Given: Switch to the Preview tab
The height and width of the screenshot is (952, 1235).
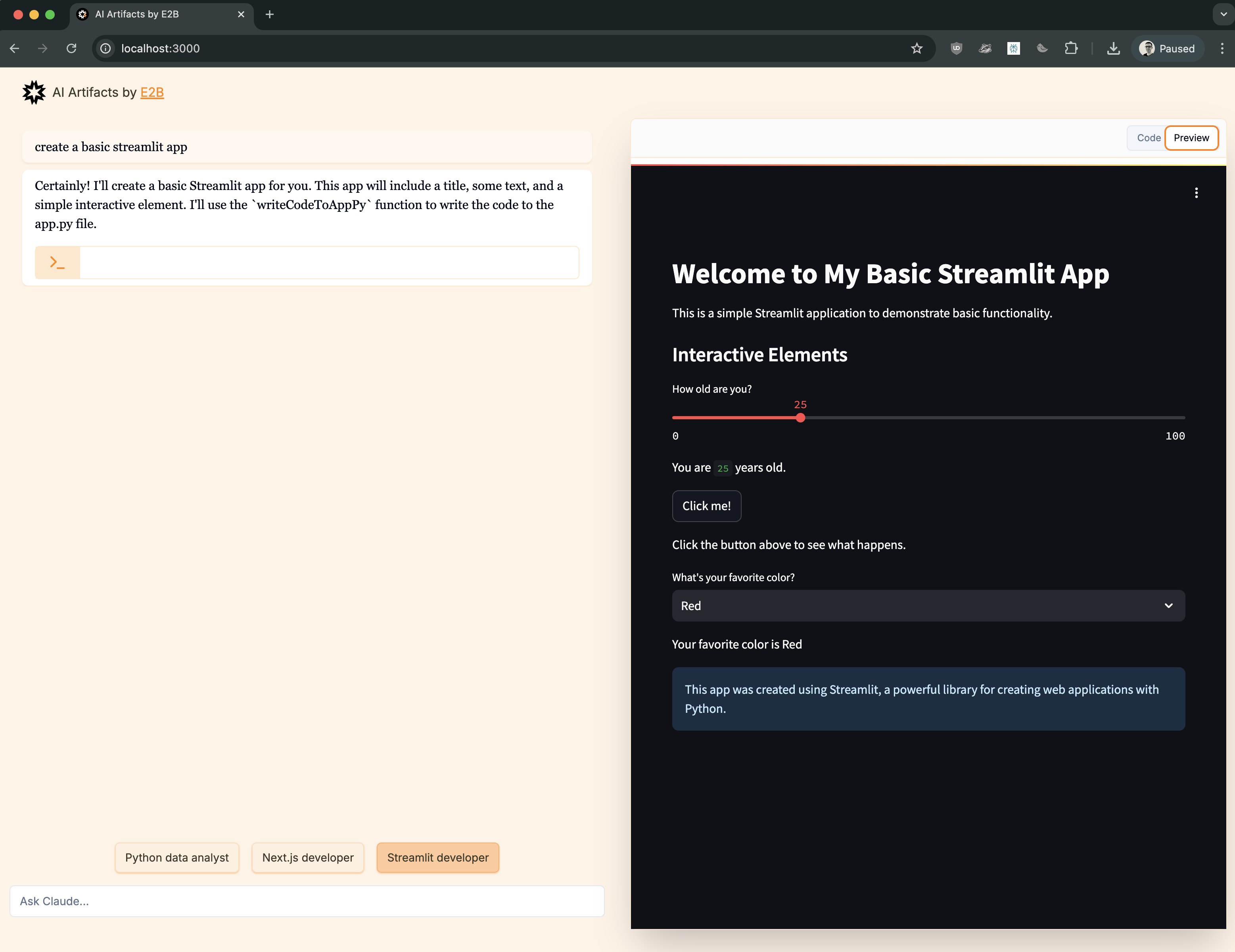Looking at the screenshot, I should point(1191,138).
